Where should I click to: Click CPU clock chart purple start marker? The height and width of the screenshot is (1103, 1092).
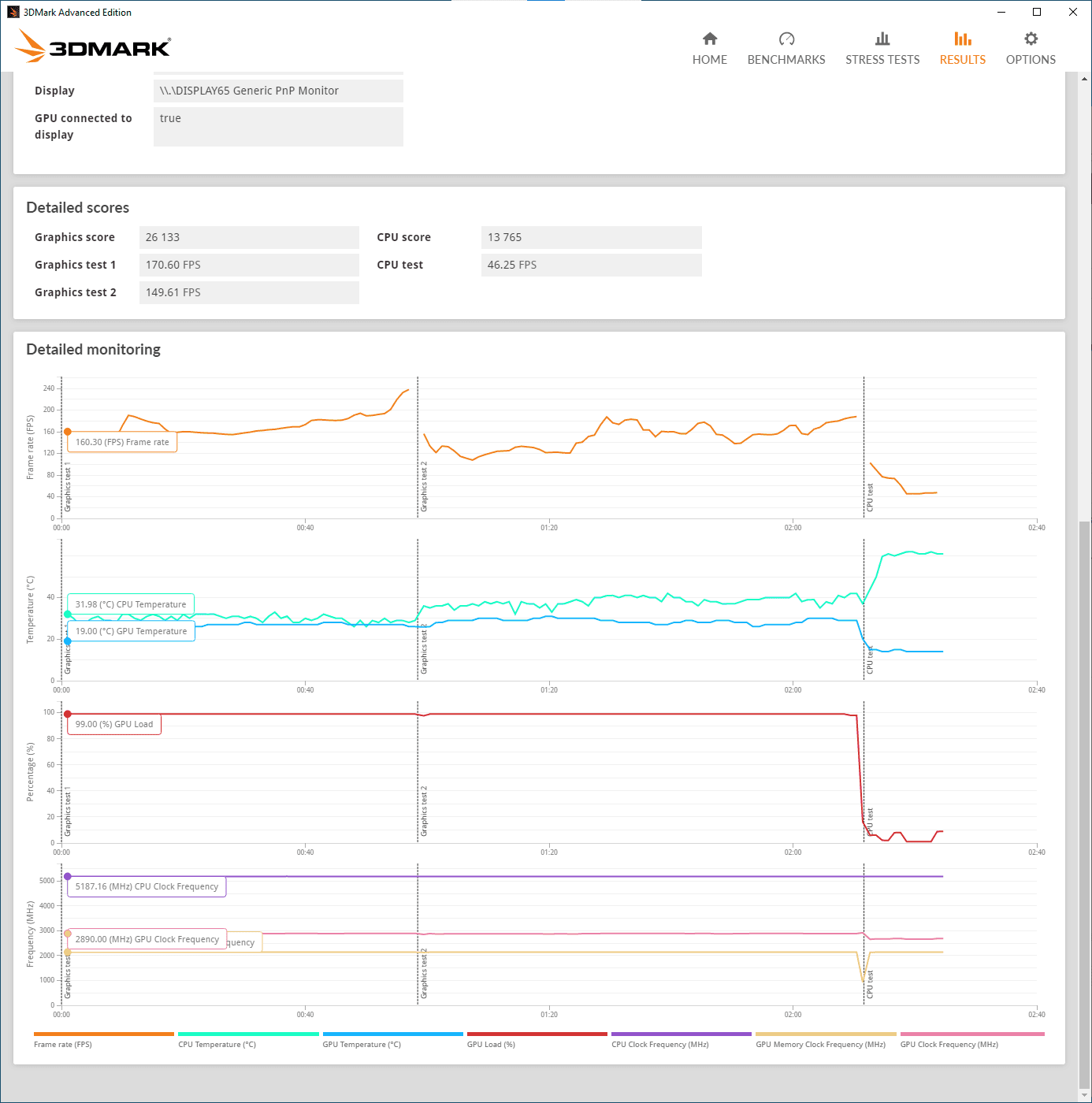click(68, 876)
